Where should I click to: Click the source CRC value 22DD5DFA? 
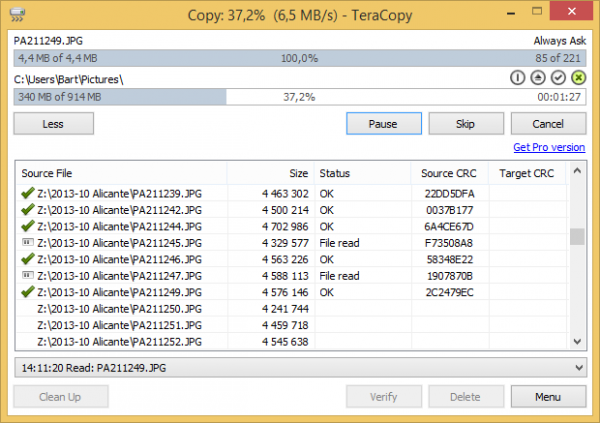point(450,194)
